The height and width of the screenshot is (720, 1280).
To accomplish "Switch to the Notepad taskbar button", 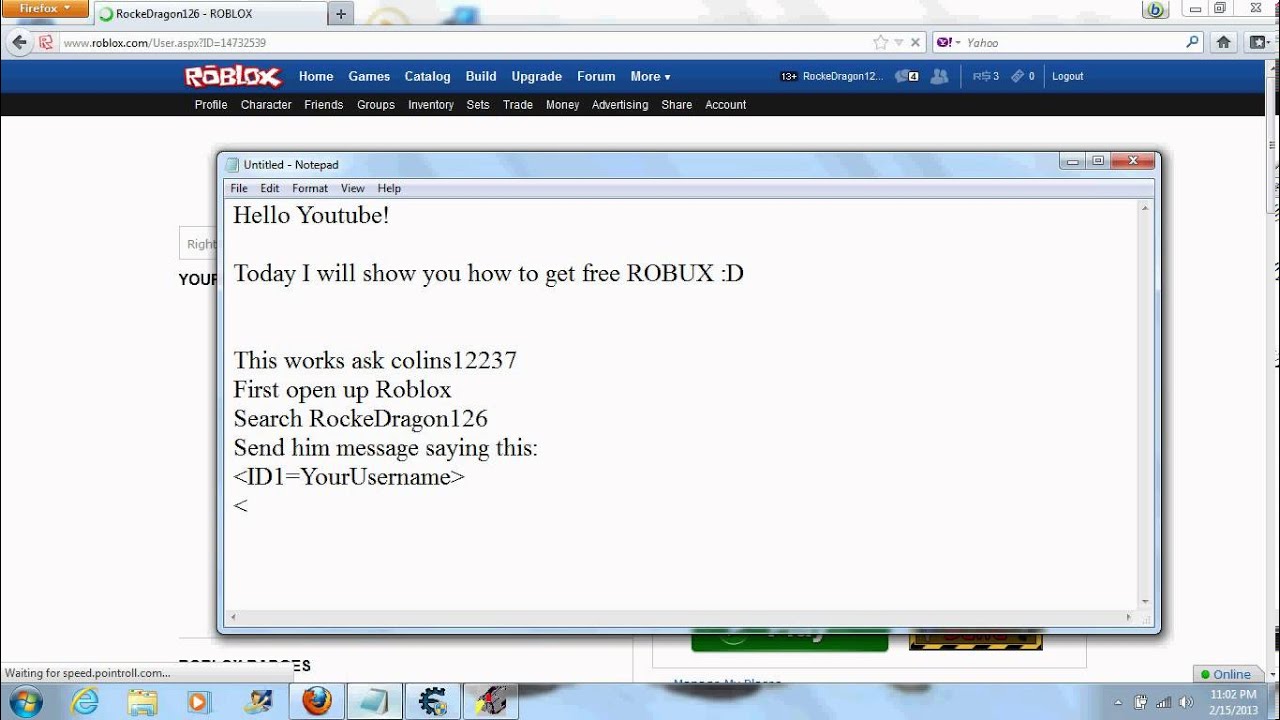I will pyautogui.click(x=374, y=701).
